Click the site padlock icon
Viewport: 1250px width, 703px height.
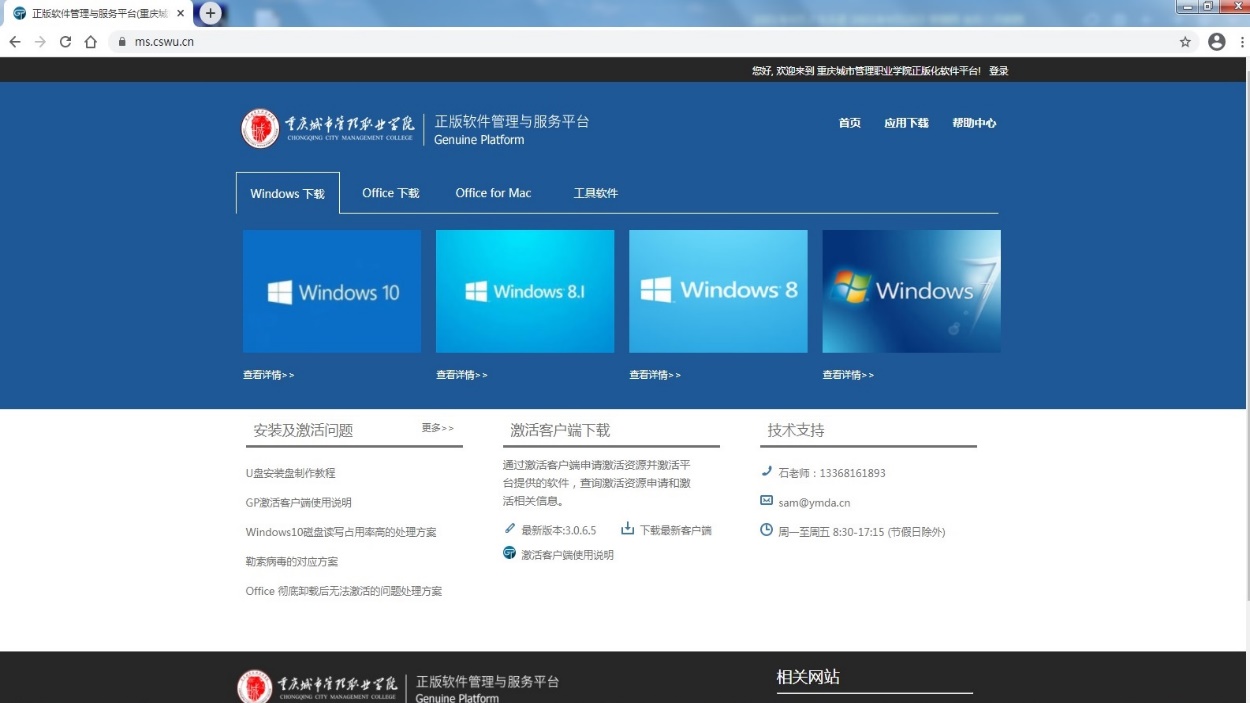coord(122,42)
